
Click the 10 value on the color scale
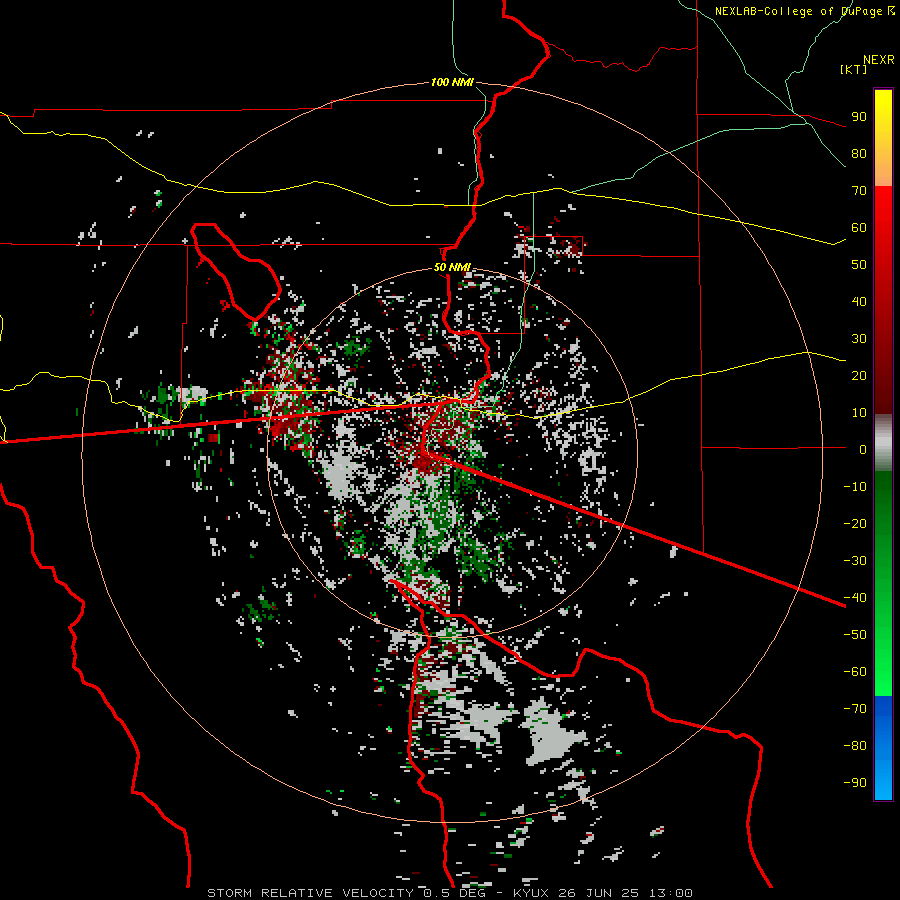pyautogui.click(x=859, y=413)
